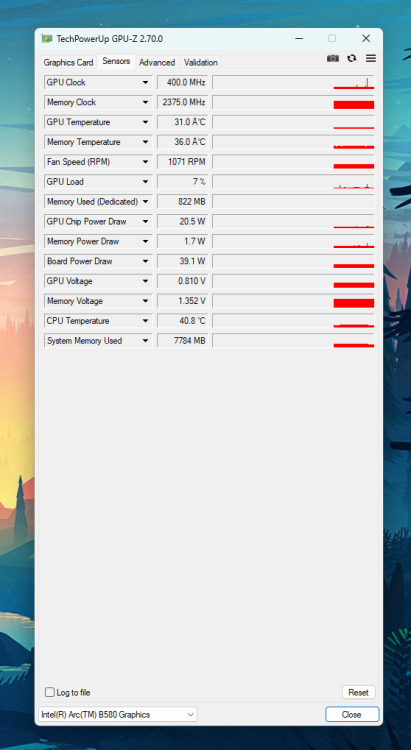This screenshot has width=411, height=750.
Task: Open the GPU Voltage sensor dropdown
Action: tap(145, 281)
